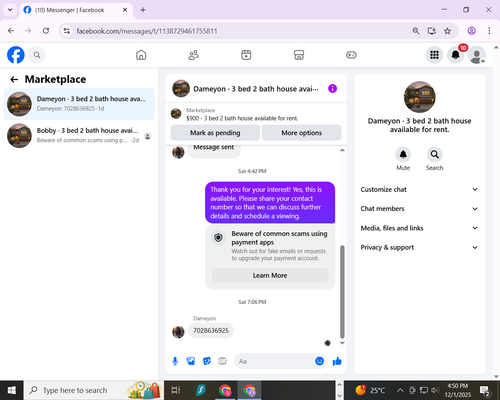Viewport: 500px width, 400px height.
Task: Open the $900 listing link in chat header
Action: [x=242, y=118]
